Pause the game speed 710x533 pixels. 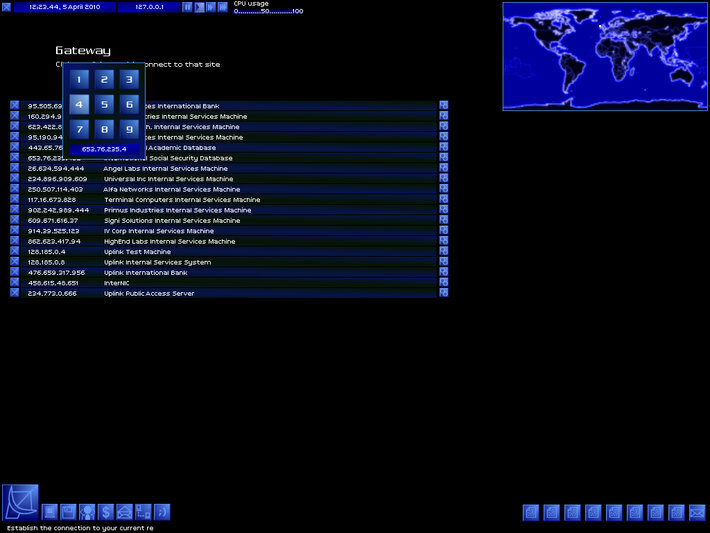point(187,7)
